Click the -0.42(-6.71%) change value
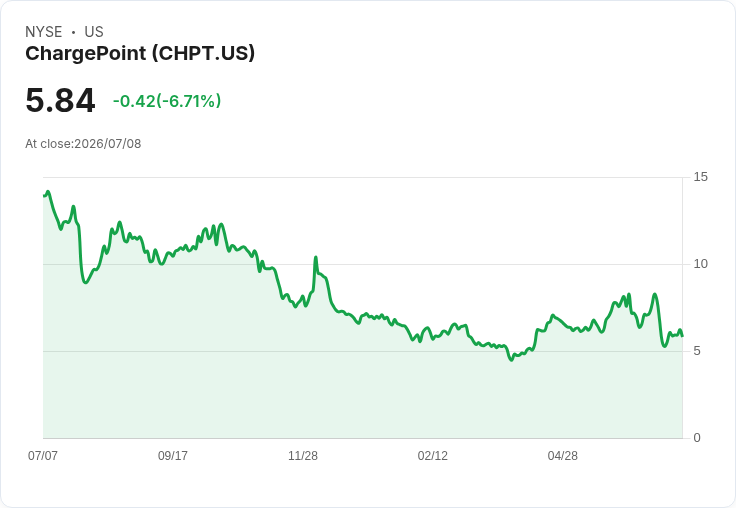This screenshot has width=736, height=508. [167, 101]
